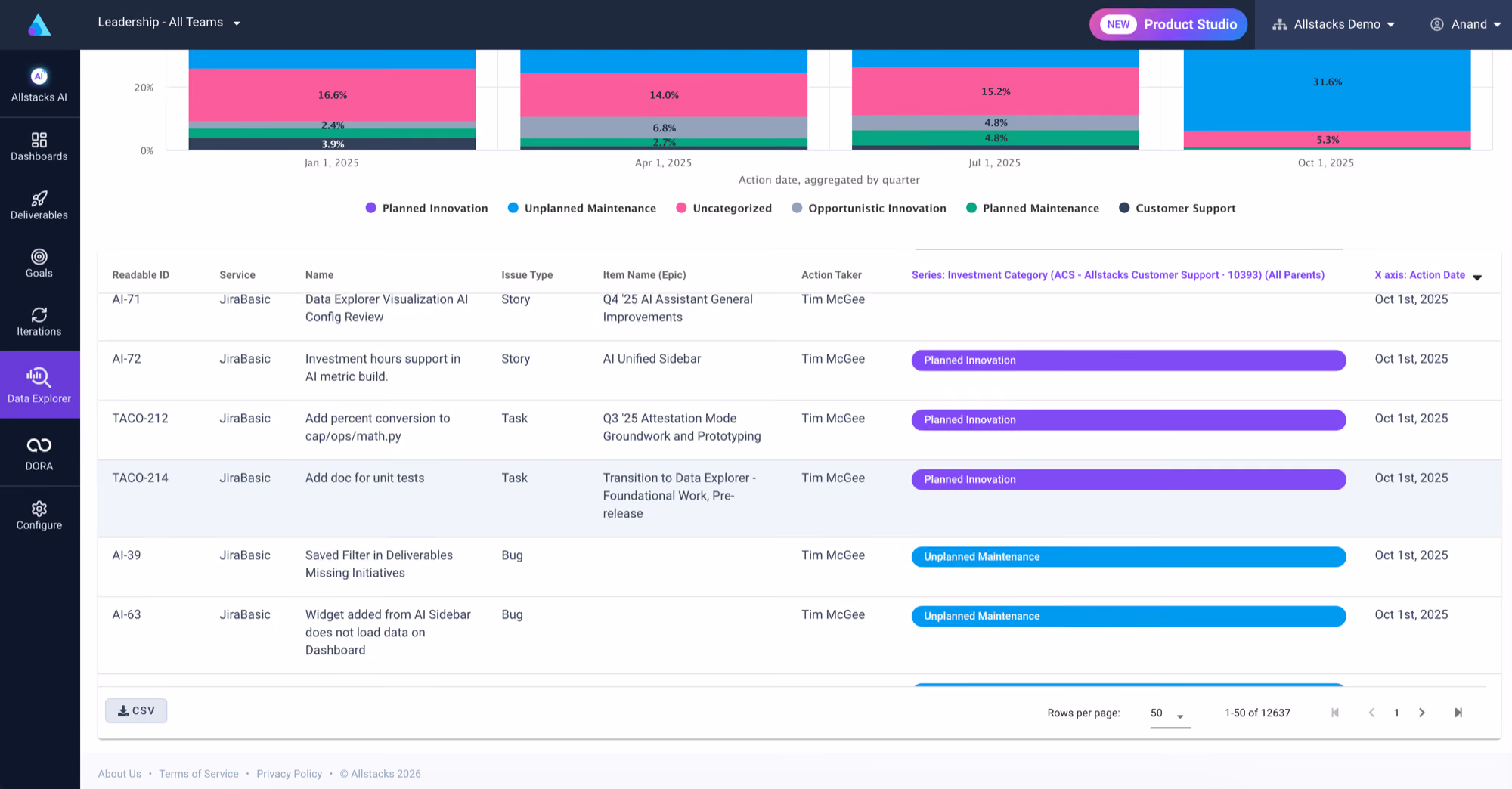Click Series Investment Category column header
This screenshot has width=1512, height=789.
click(x=1118, y=275)
